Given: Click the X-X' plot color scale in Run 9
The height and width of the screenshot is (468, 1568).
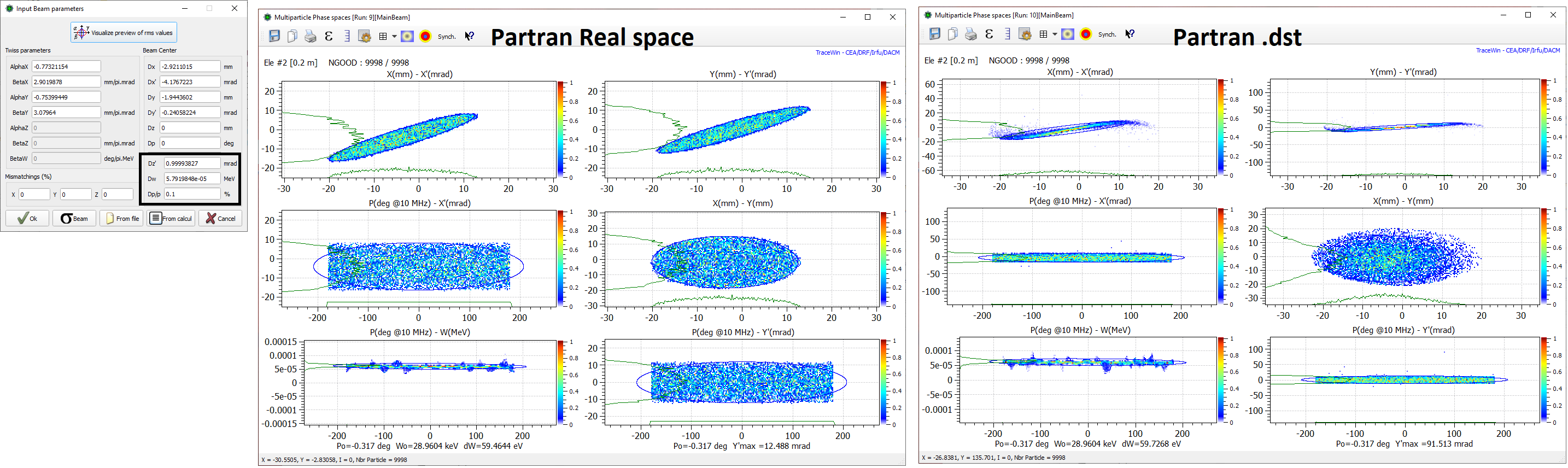Looking at the screenshot, I should point(560,129).
